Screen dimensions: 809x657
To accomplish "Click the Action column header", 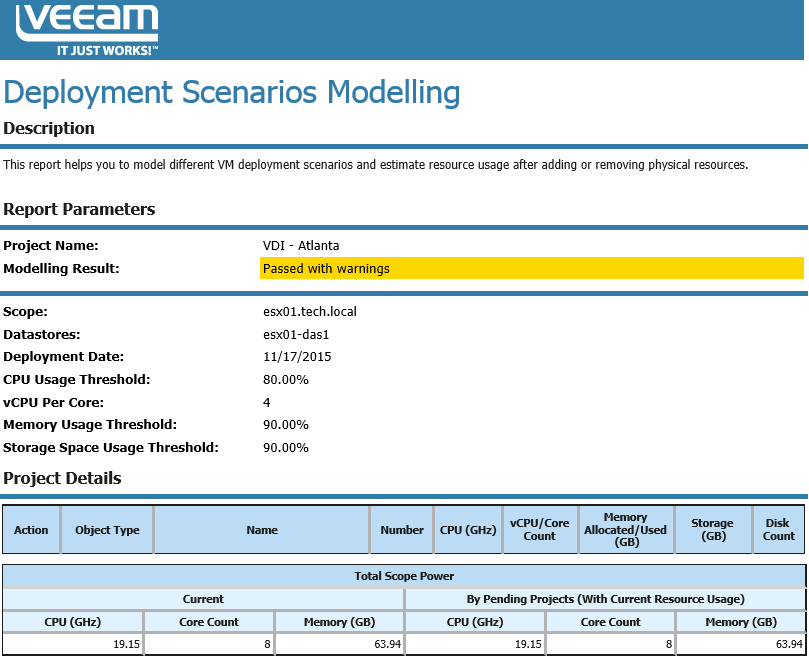I will point(31,530).
